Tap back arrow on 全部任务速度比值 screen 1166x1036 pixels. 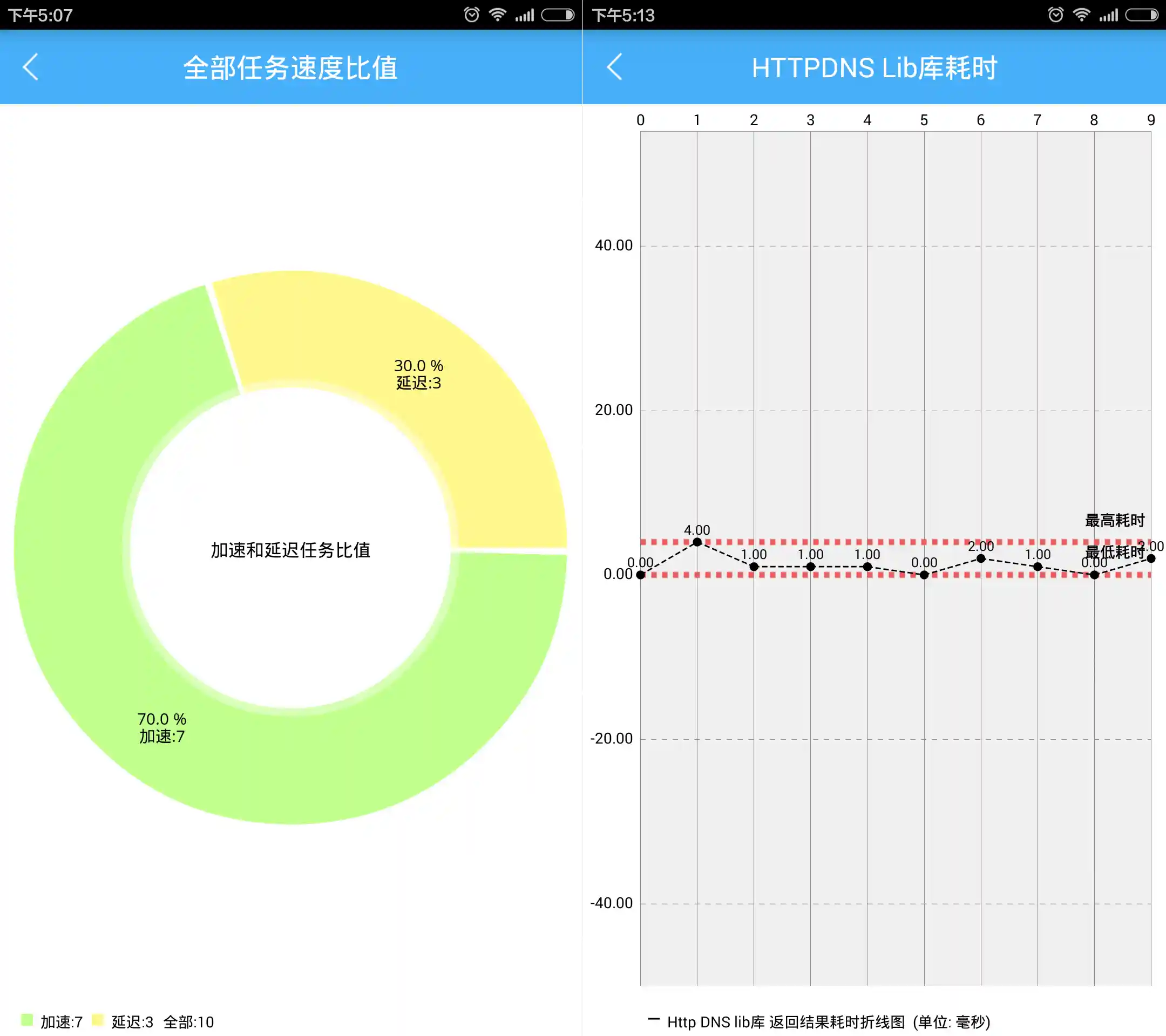(31, 67)
